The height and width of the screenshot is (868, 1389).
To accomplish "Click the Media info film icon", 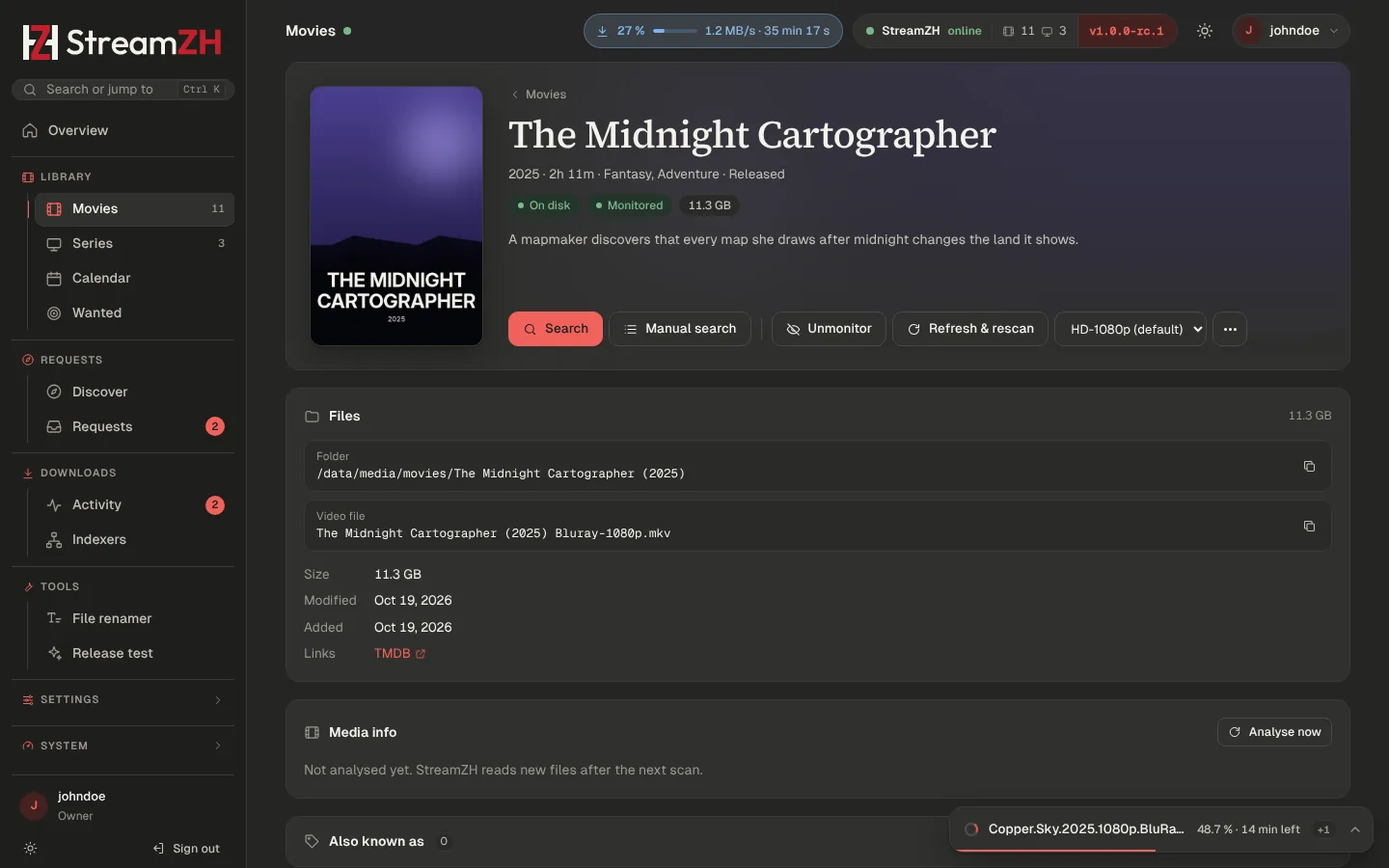I will coord(312,732).
